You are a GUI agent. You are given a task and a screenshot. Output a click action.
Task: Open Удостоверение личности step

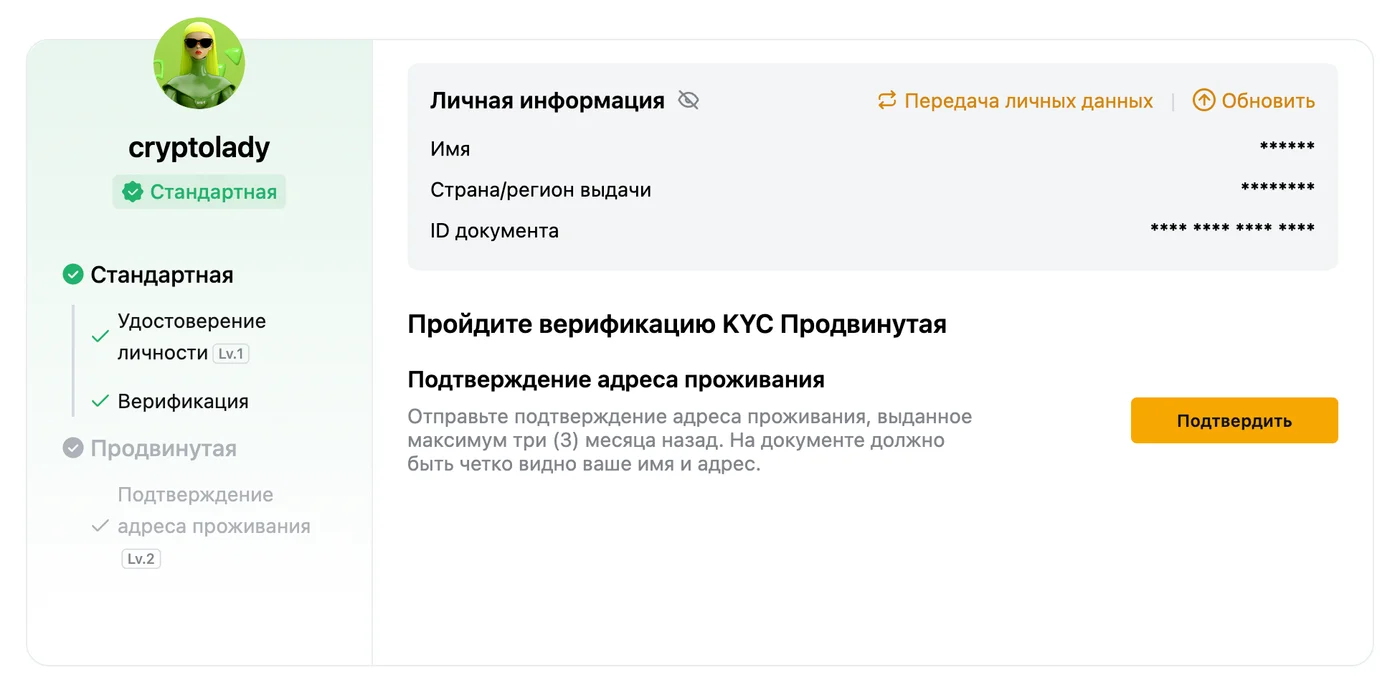192,337
